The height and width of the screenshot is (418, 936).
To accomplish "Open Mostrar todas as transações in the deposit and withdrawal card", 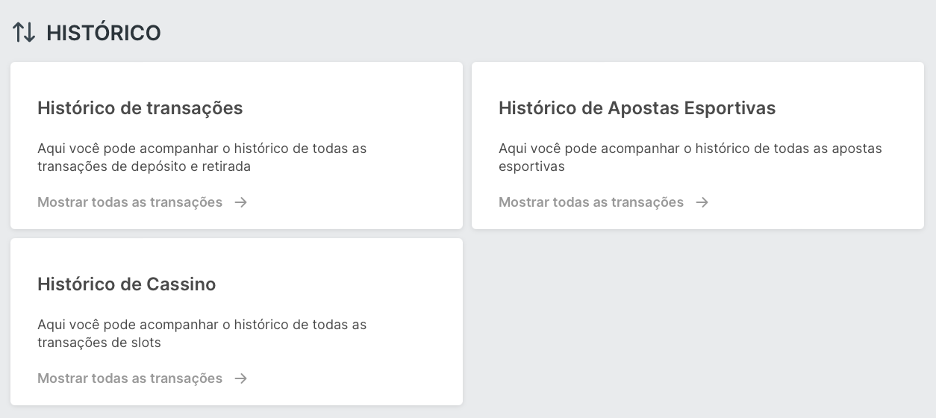I will pos(130,202).
